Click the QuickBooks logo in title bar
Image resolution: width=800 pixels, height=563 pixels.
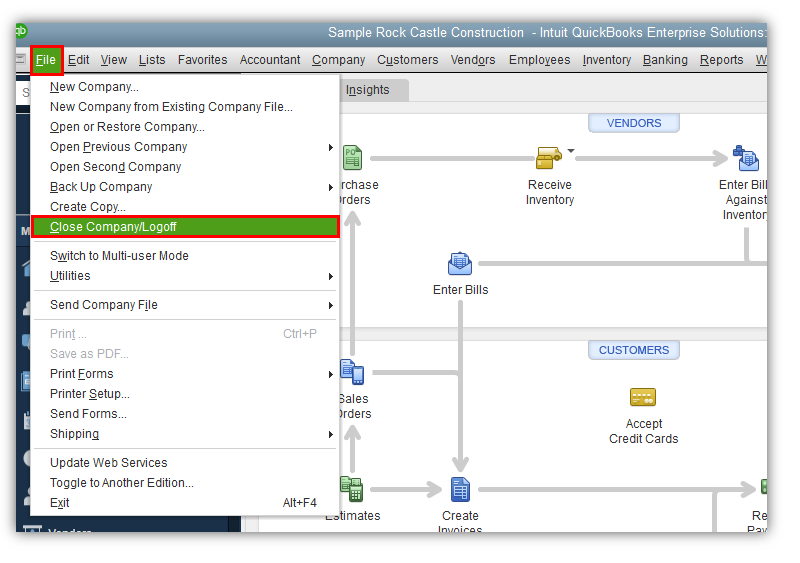[x=21, y=32]
